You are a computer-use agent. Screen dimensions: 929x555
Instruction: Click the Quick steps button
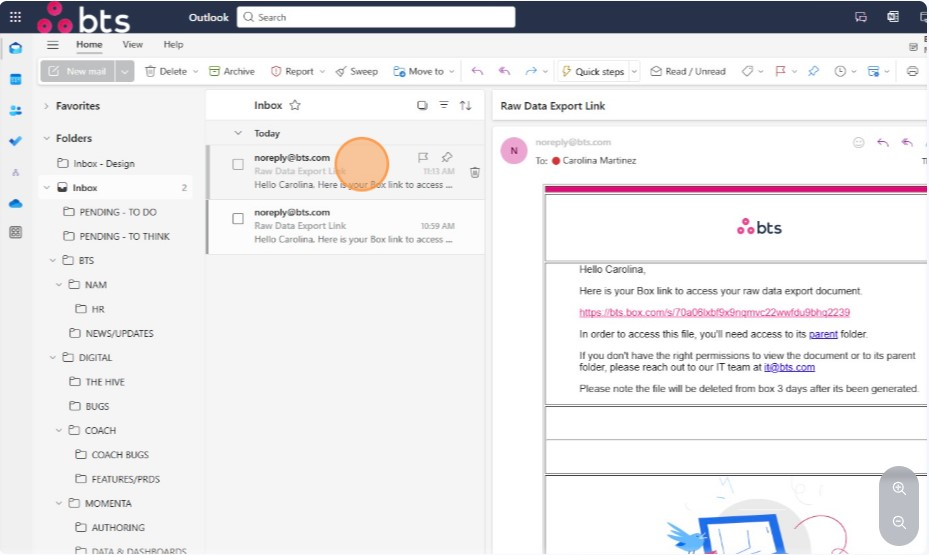593,71
